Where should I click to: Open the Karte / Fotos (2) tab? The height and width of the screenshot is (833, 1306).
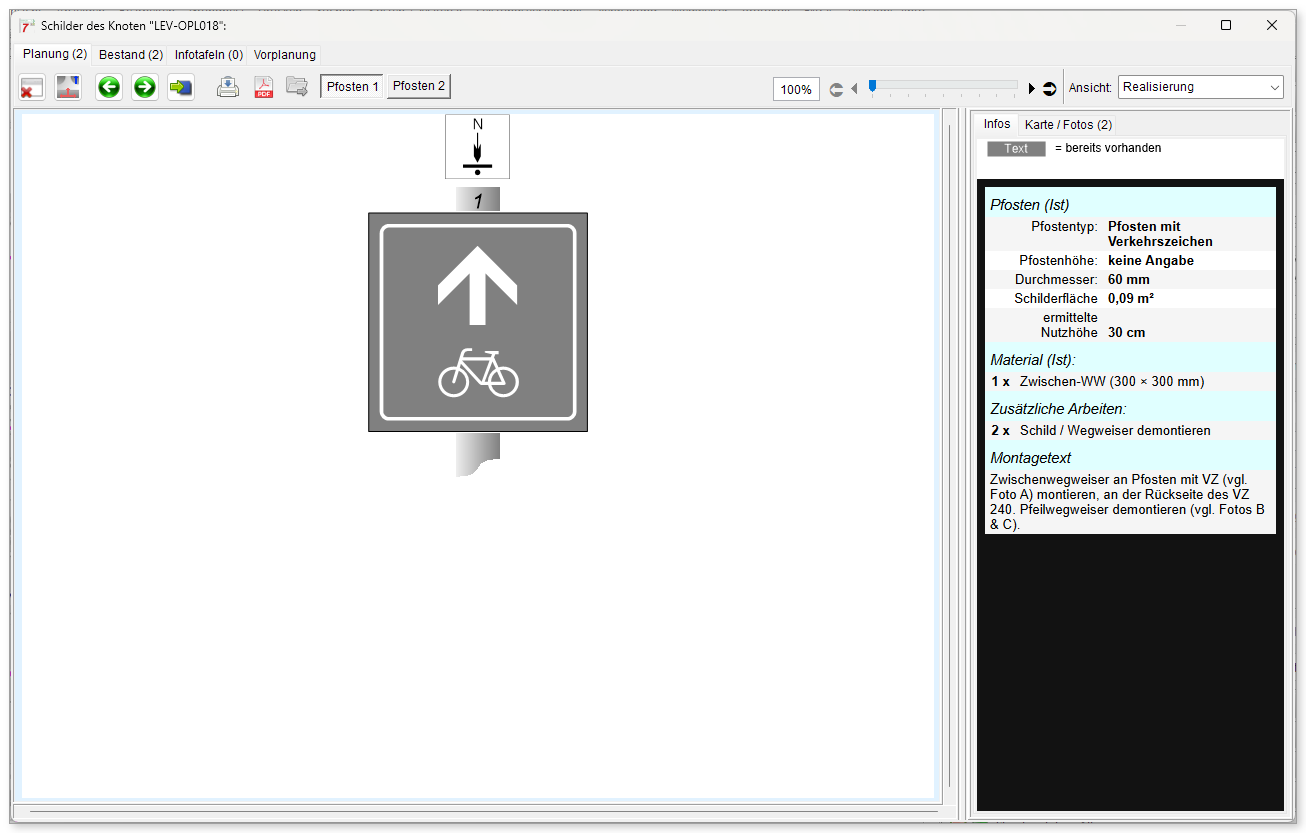click(x=1068, y=125)
